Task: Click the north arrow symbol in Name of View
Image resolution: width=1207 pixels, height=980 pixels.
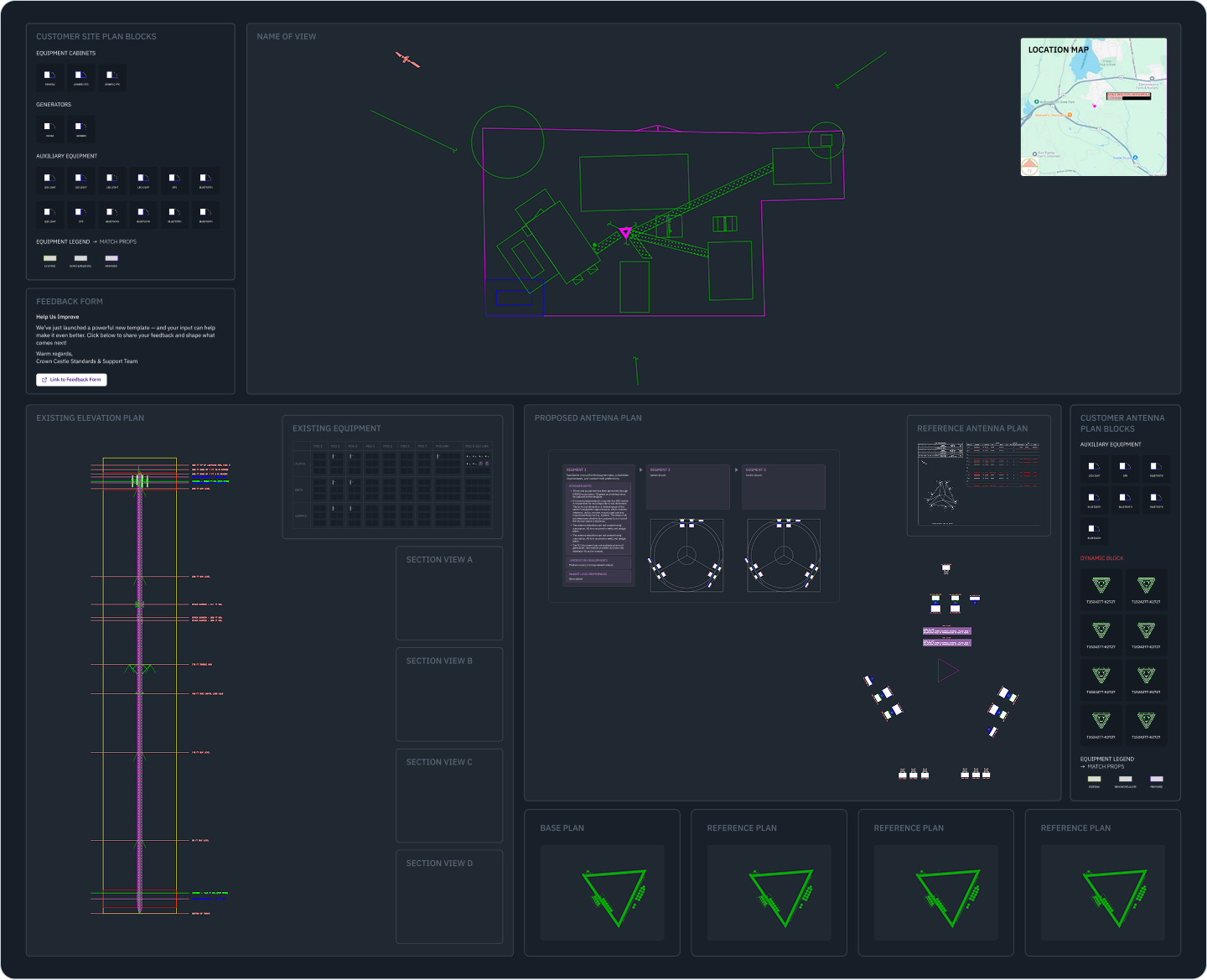Action: (x=407, y=60)
